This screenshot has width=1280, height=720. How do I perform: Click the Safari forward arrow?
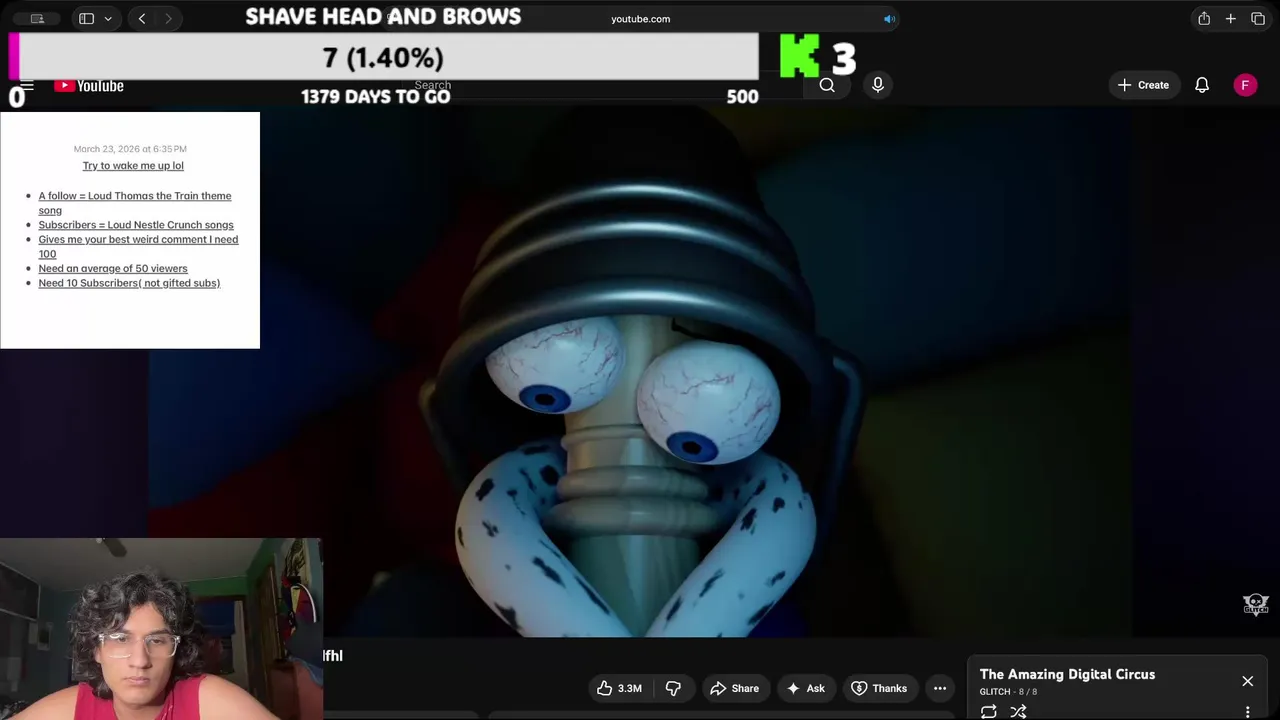click(168, 19)
